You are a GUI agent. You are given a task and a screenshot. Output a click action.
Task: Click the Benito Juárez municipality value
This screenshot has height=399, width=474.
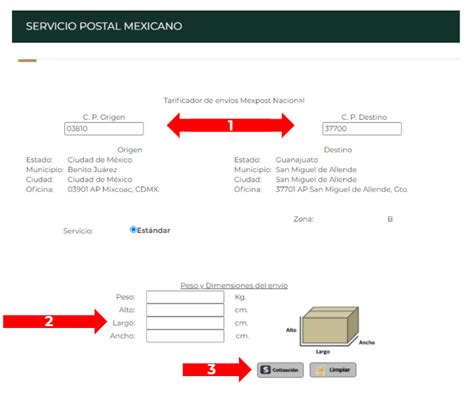(92, 170)
